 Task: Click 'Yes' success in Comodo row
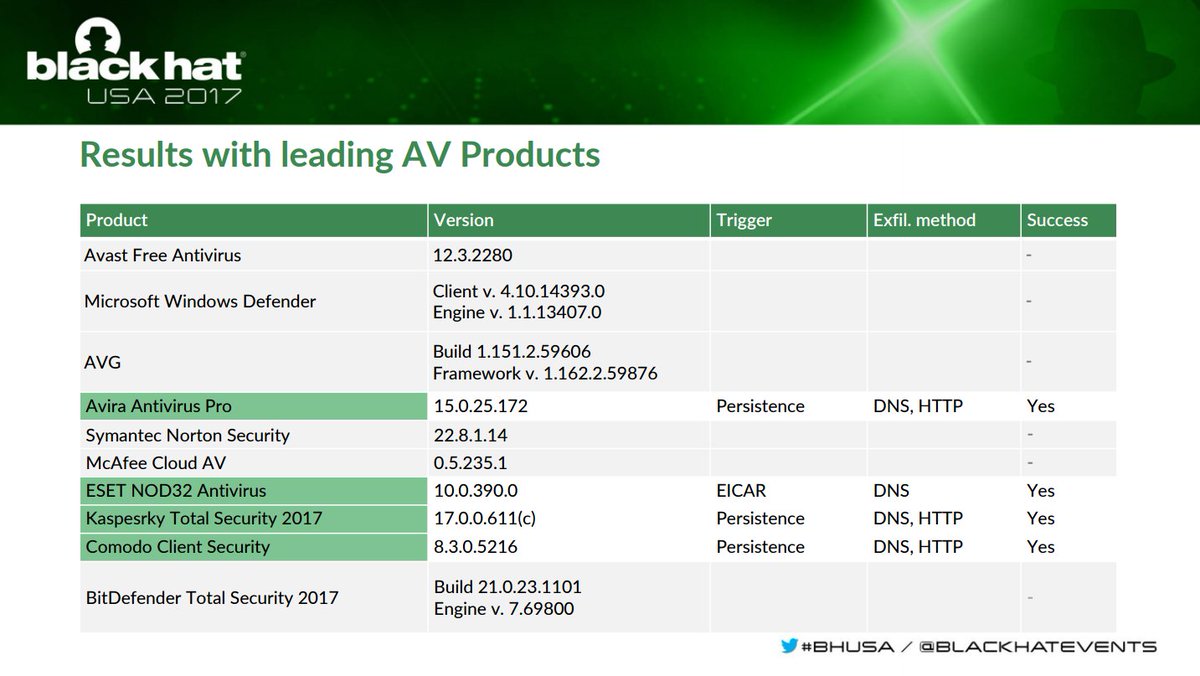[1040, 547]
